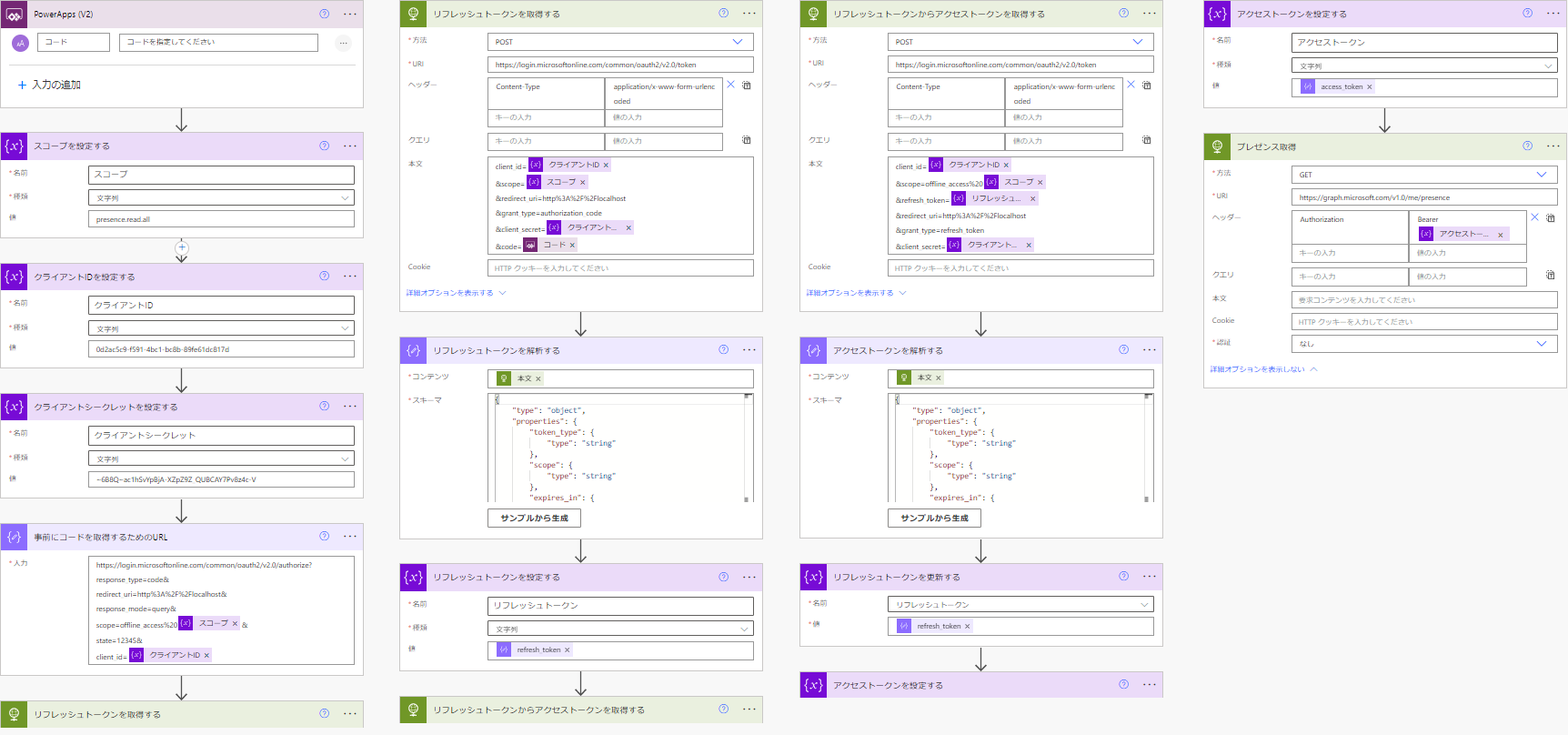
Task: Open 種類 dropdown in リフレッシュトークンを設定する
Action: (620, 629)
